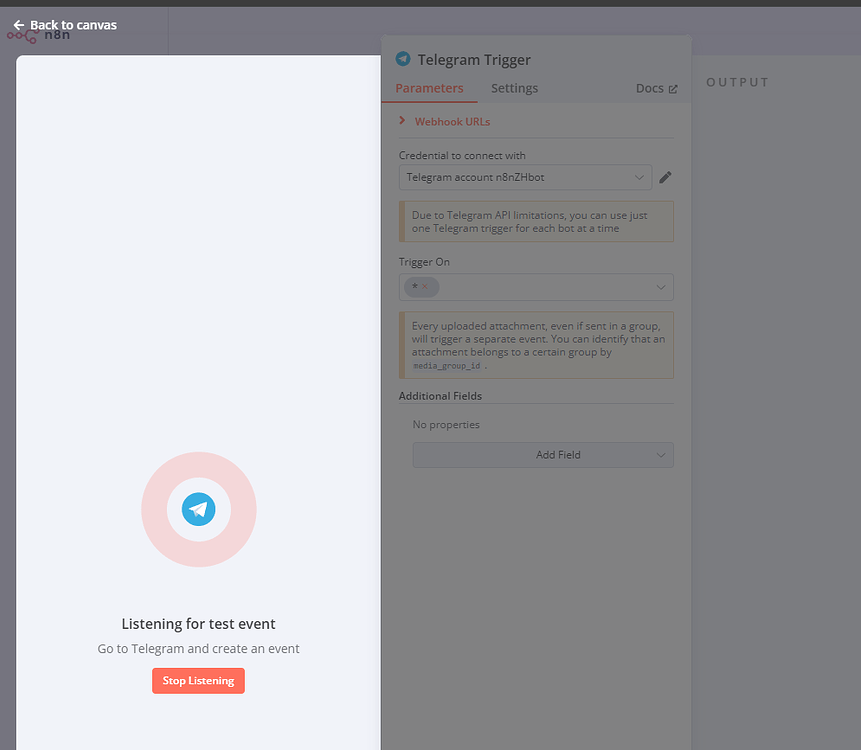Click the OUTPUT panel header

[x=737, y=82]
